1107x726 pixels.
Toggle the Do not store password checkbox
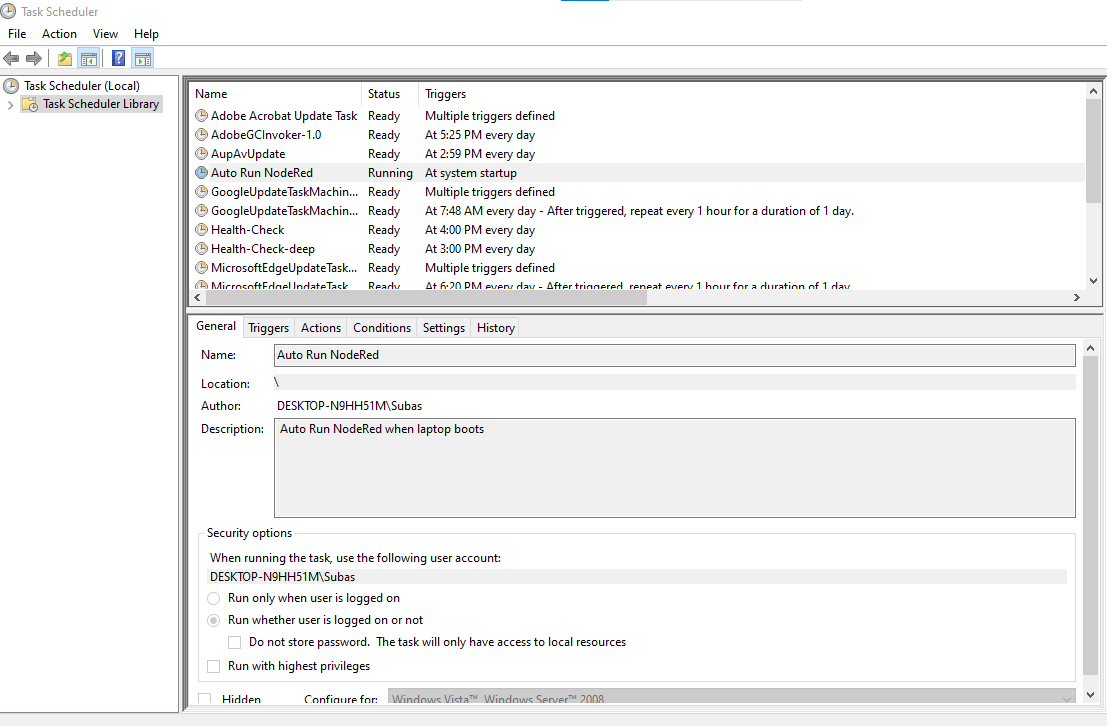235,642
